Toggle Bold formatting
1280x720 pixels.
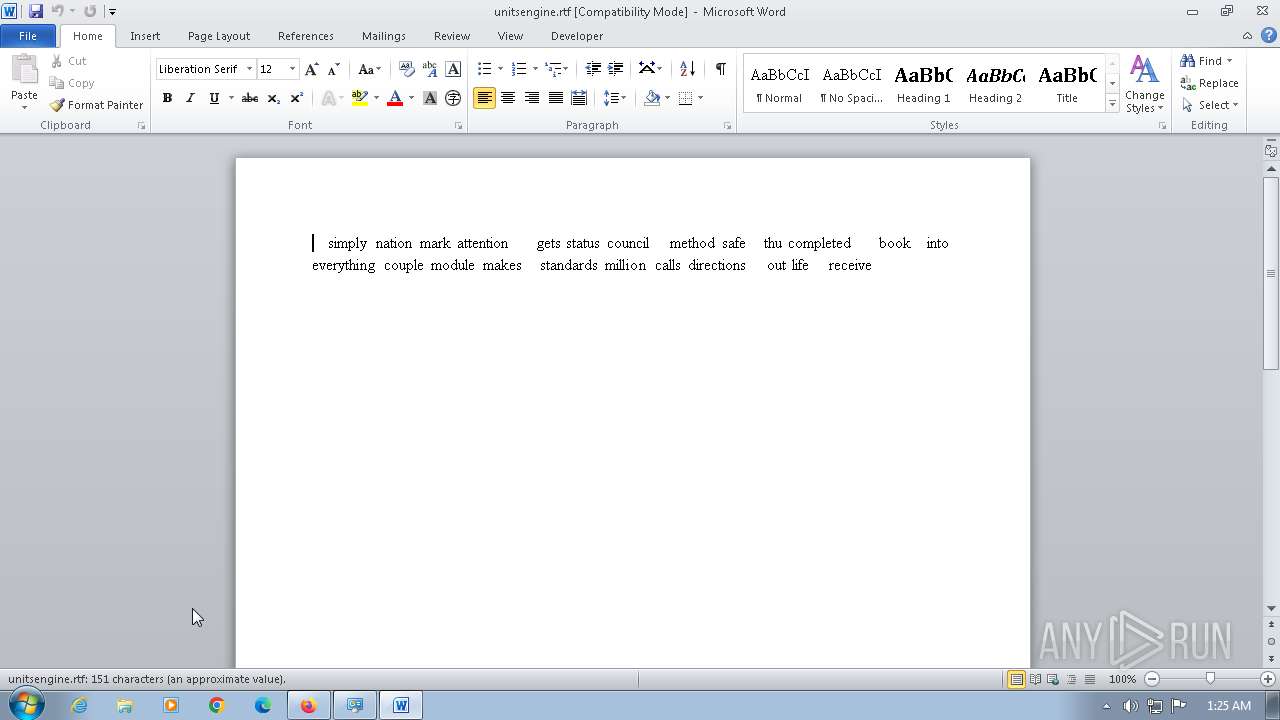coord(167,98)
